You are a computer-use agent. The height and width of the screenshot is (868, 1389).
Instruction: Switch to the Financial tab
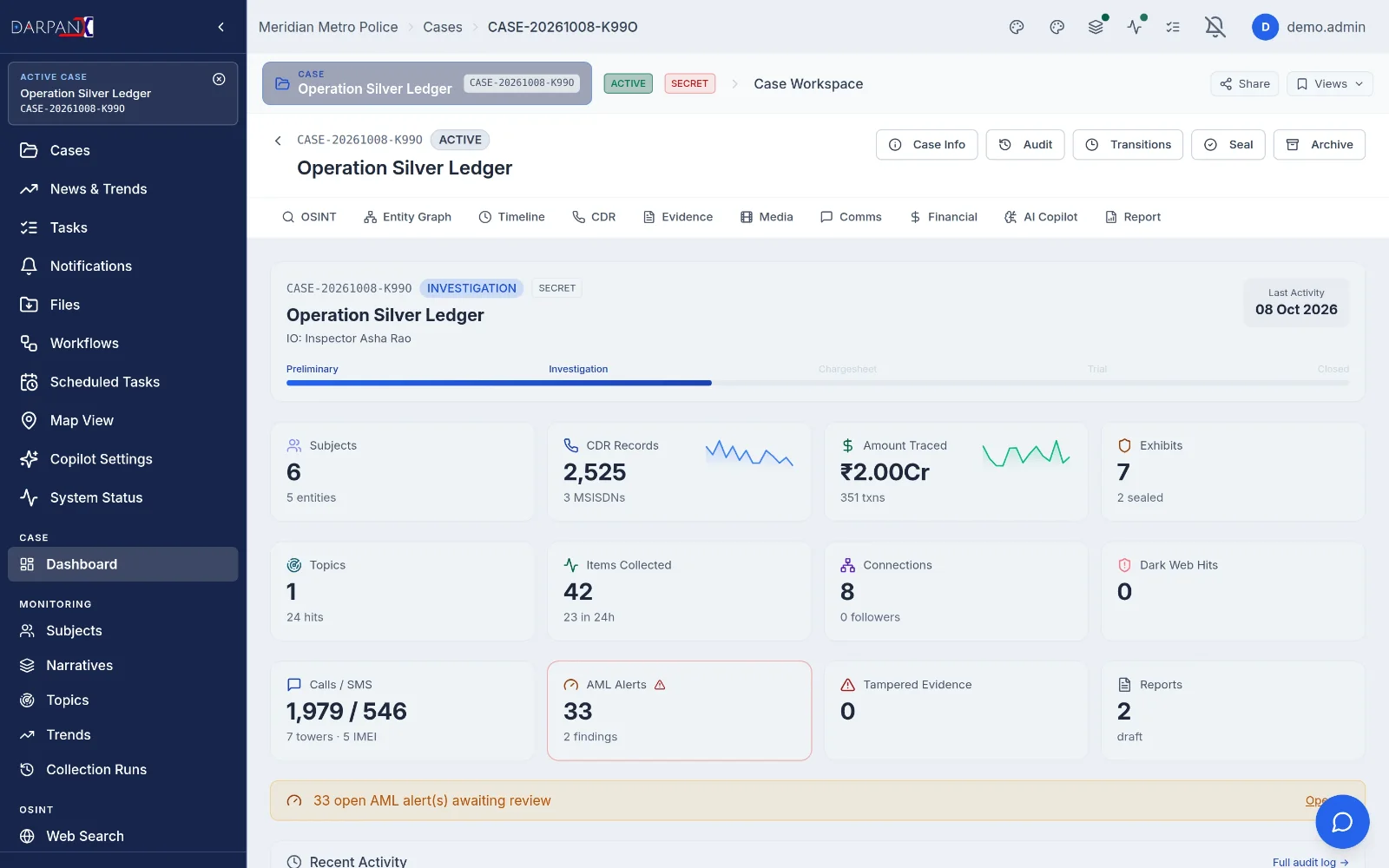click(943, 217)
